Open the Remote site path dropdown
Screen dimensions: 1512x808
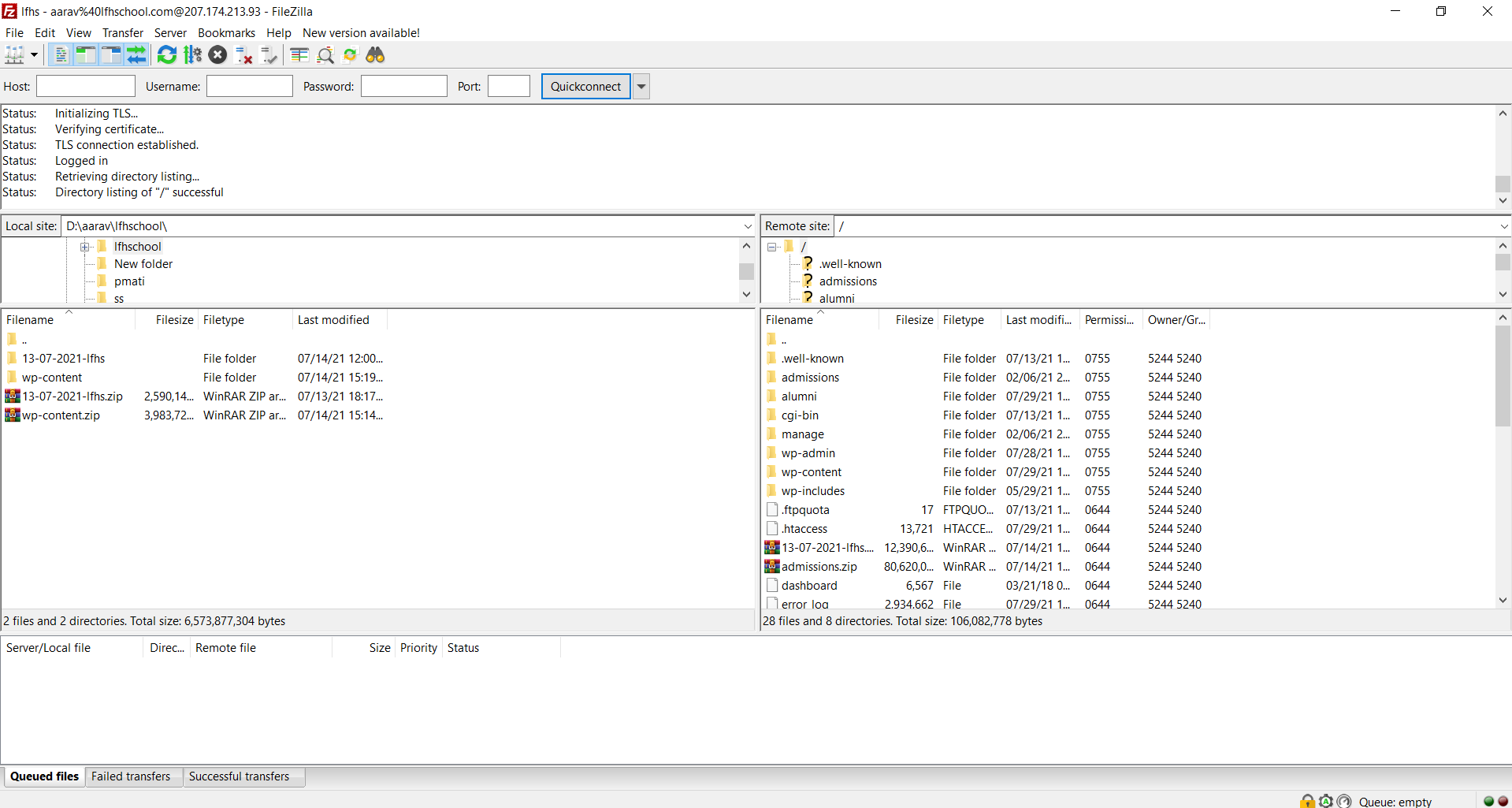coord(1503,226)
